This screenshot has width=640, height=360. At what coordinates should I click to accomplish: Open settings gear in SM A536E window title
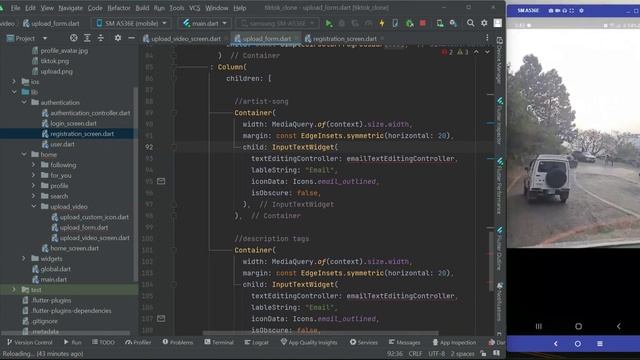[582, 11]
